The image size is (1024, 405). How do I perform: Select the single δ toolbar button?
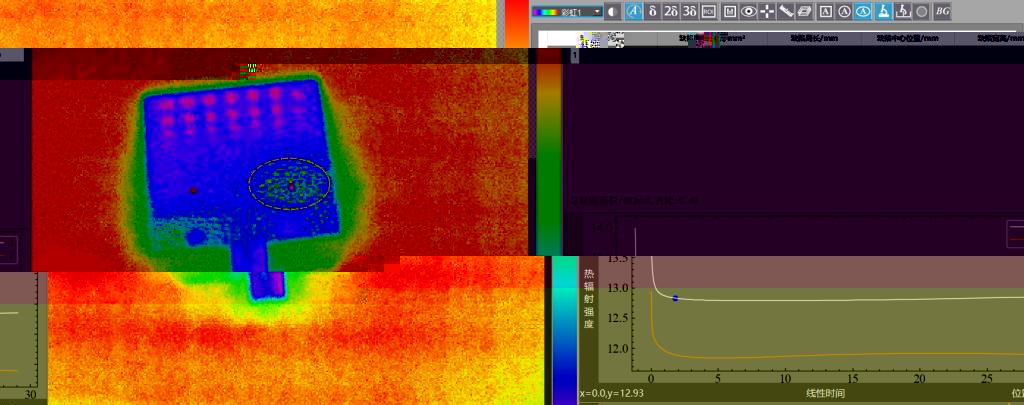(x=652, y=11)
